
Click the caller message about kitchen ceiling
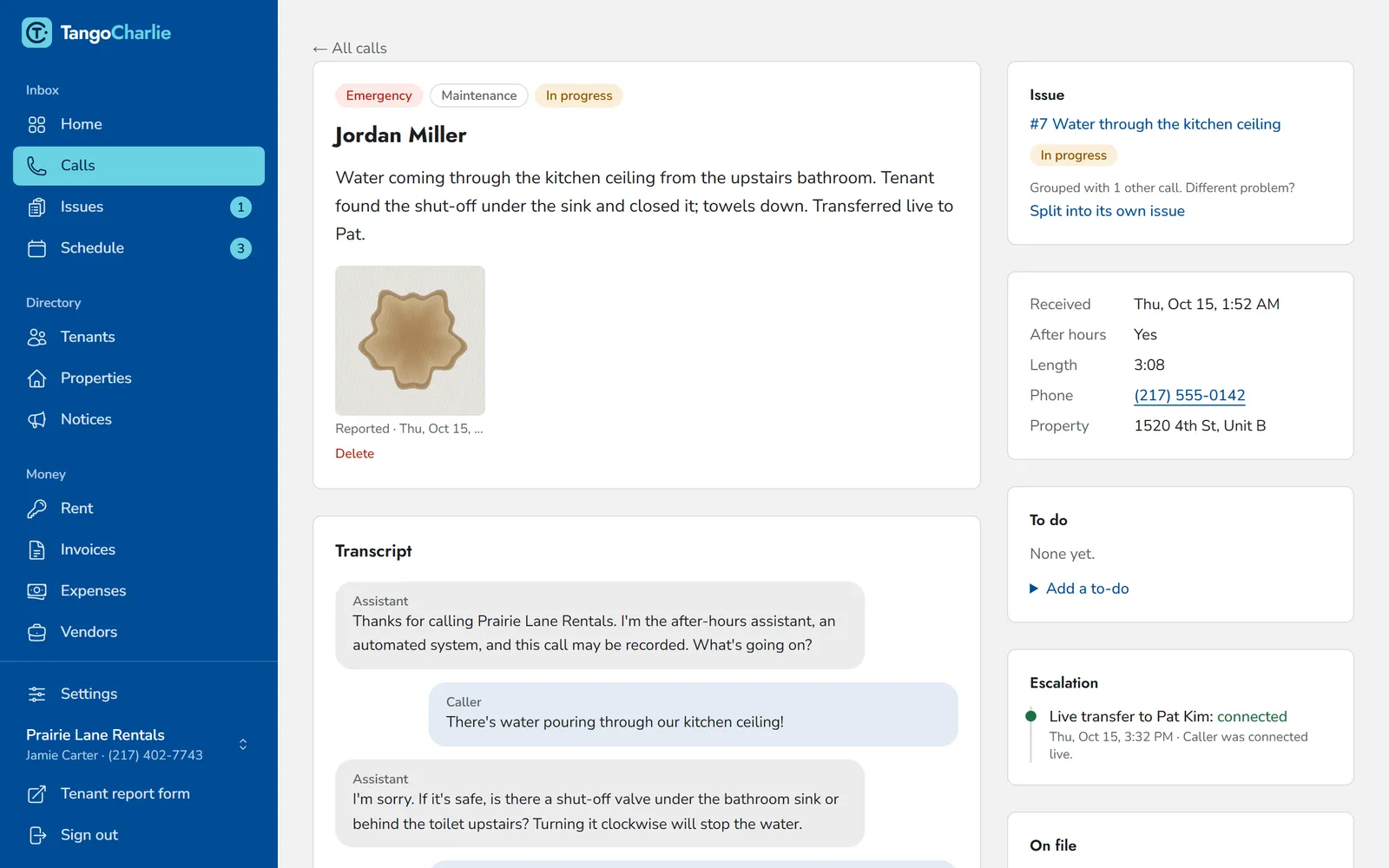[x=693, y=713]
